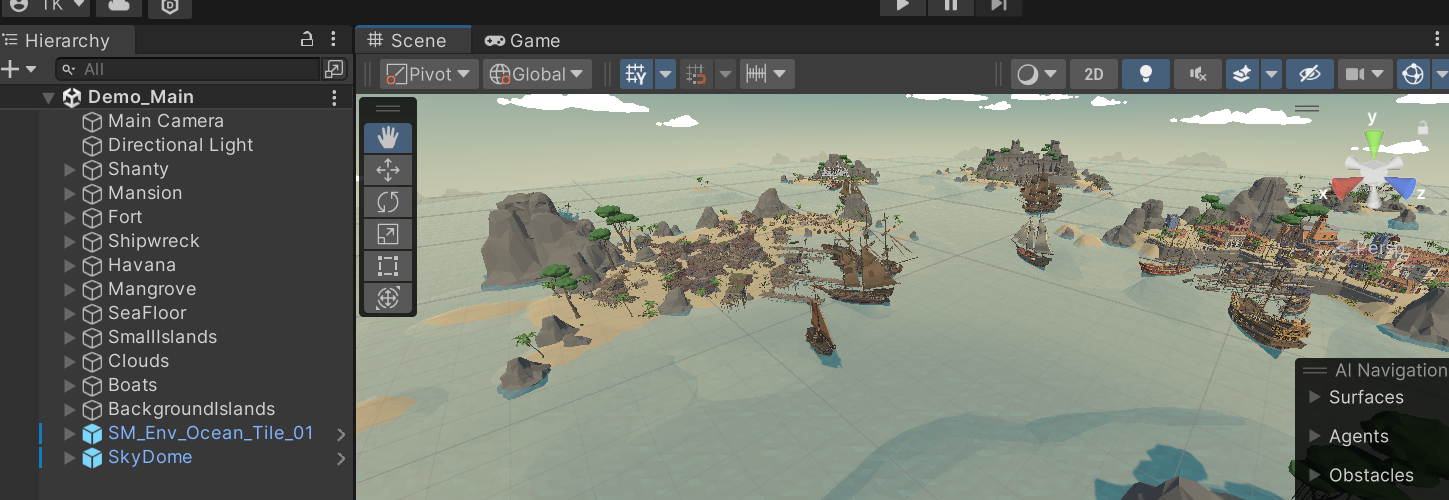Open the Hierarchy panel kebab menu

click(x=334, y=40)
